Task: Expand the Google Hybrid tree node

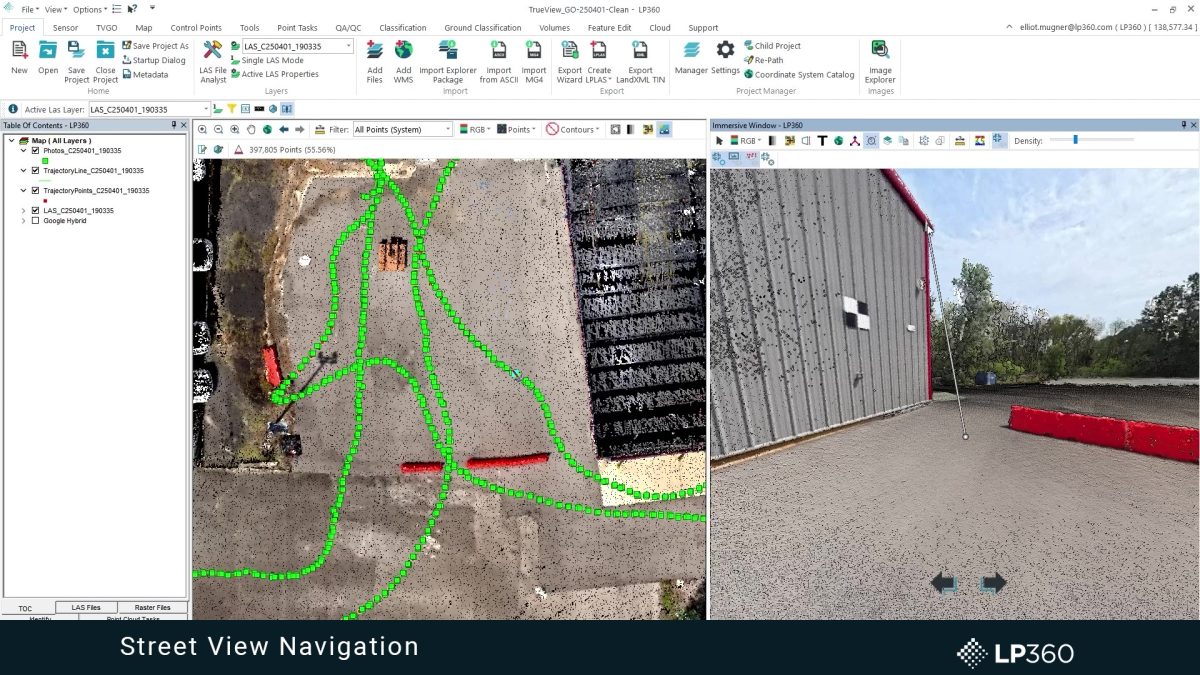Action: click(x=23, y=220)
